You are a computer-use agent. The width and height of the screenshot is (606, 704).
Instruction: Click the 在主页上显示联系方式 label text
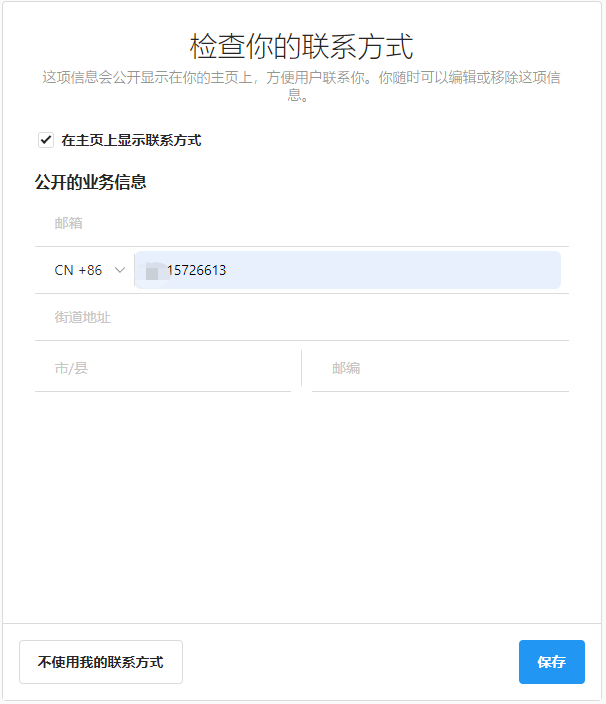point(131,140)
